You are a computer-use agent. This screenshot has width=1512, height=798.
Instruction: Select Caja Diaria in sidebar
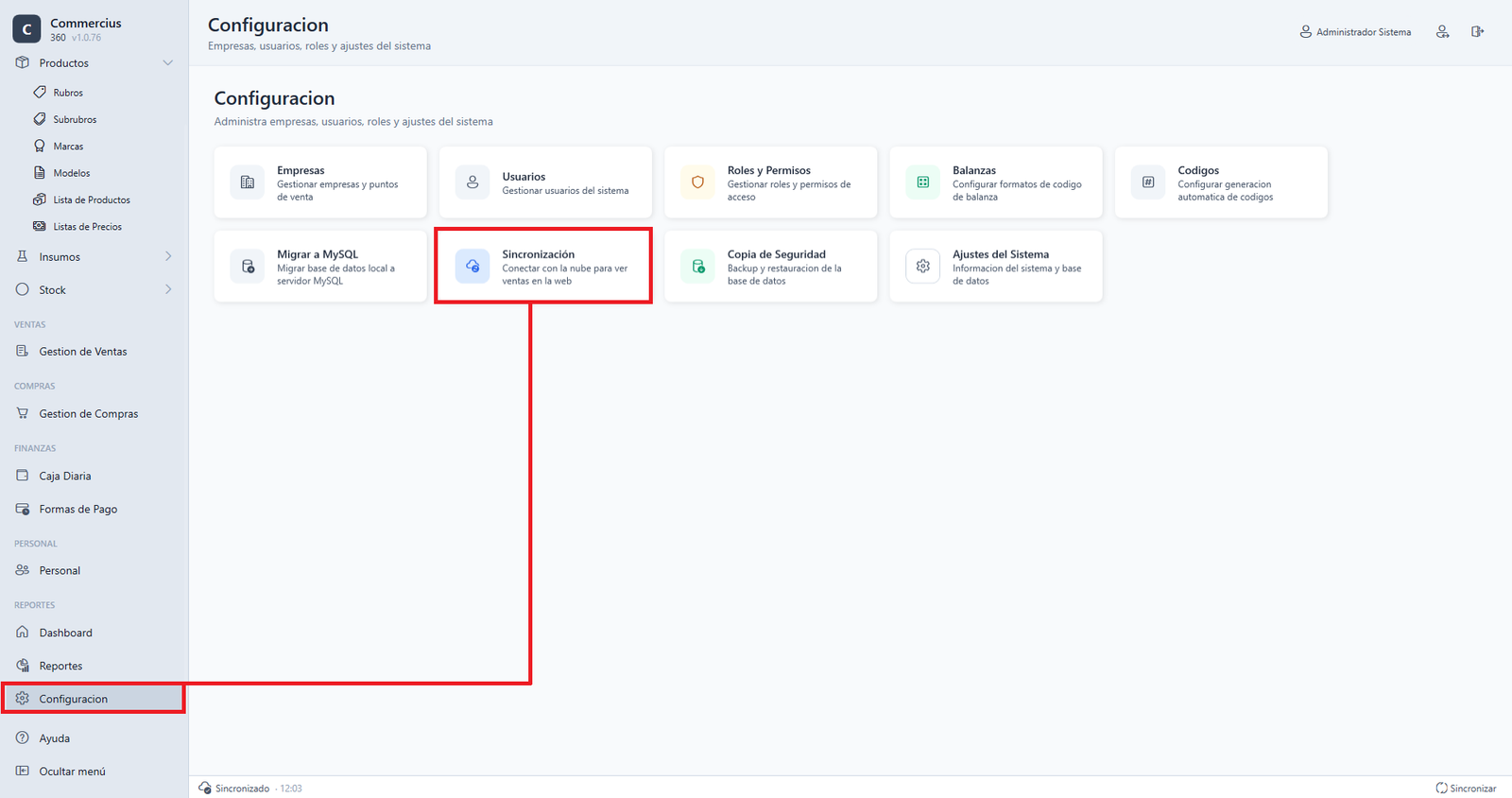[x=54, y=477]
